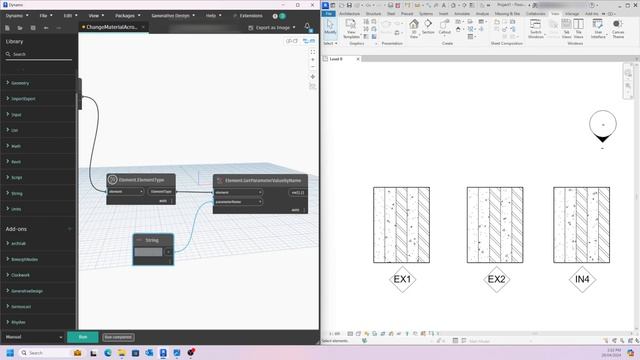
Task: Switch to Manage tab in Revit
Action: coord(571,14)
